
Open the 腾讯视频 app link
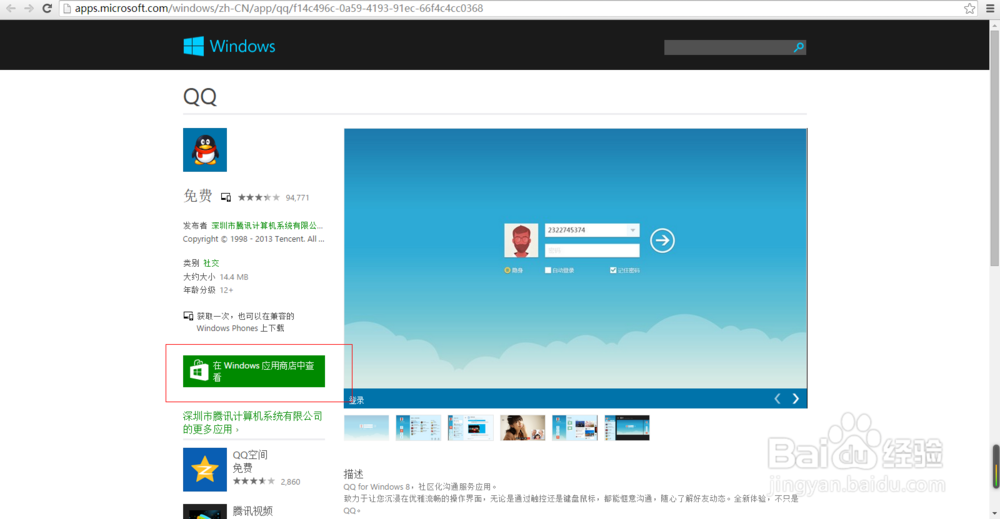point(253,511)
